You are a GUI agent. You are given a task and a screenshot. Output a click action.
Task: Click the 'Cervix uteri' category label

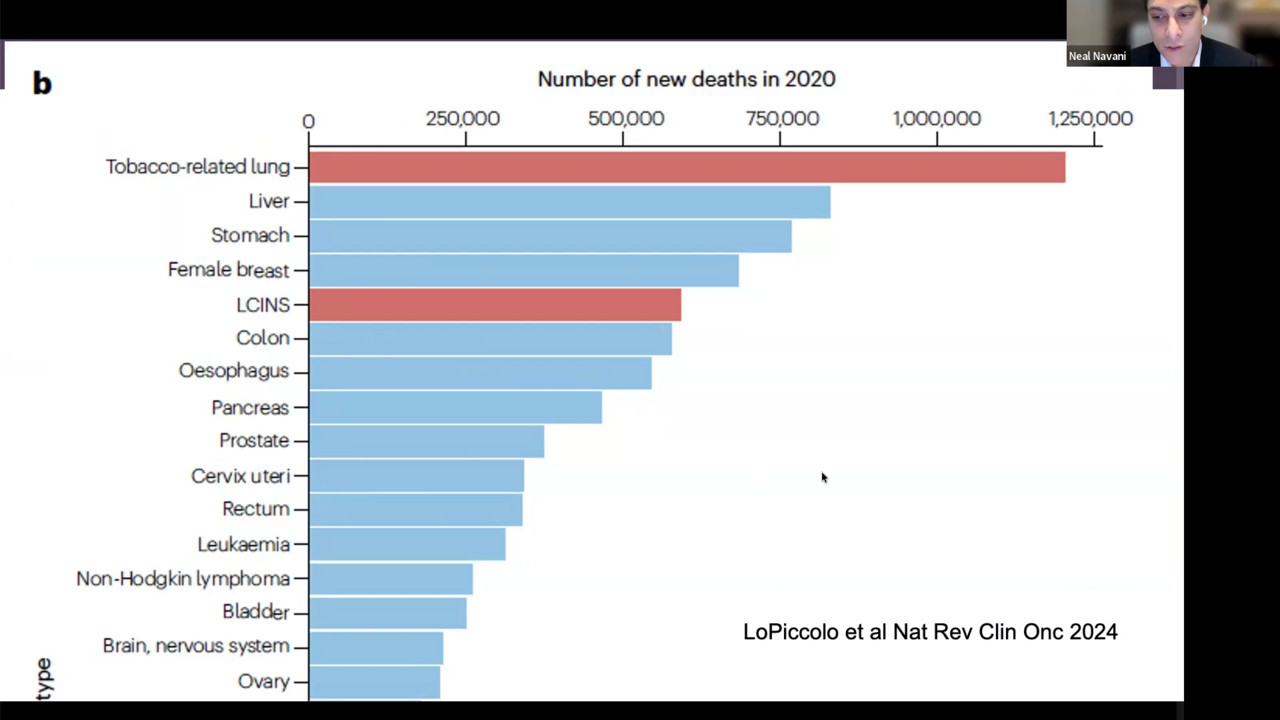tap(240, 476)
